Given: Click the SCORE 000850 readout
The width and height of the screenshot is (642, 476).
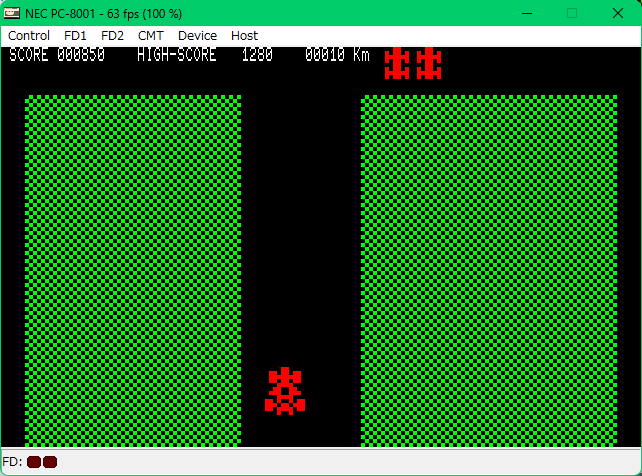Looking at the screenshot, I should 57,55.
